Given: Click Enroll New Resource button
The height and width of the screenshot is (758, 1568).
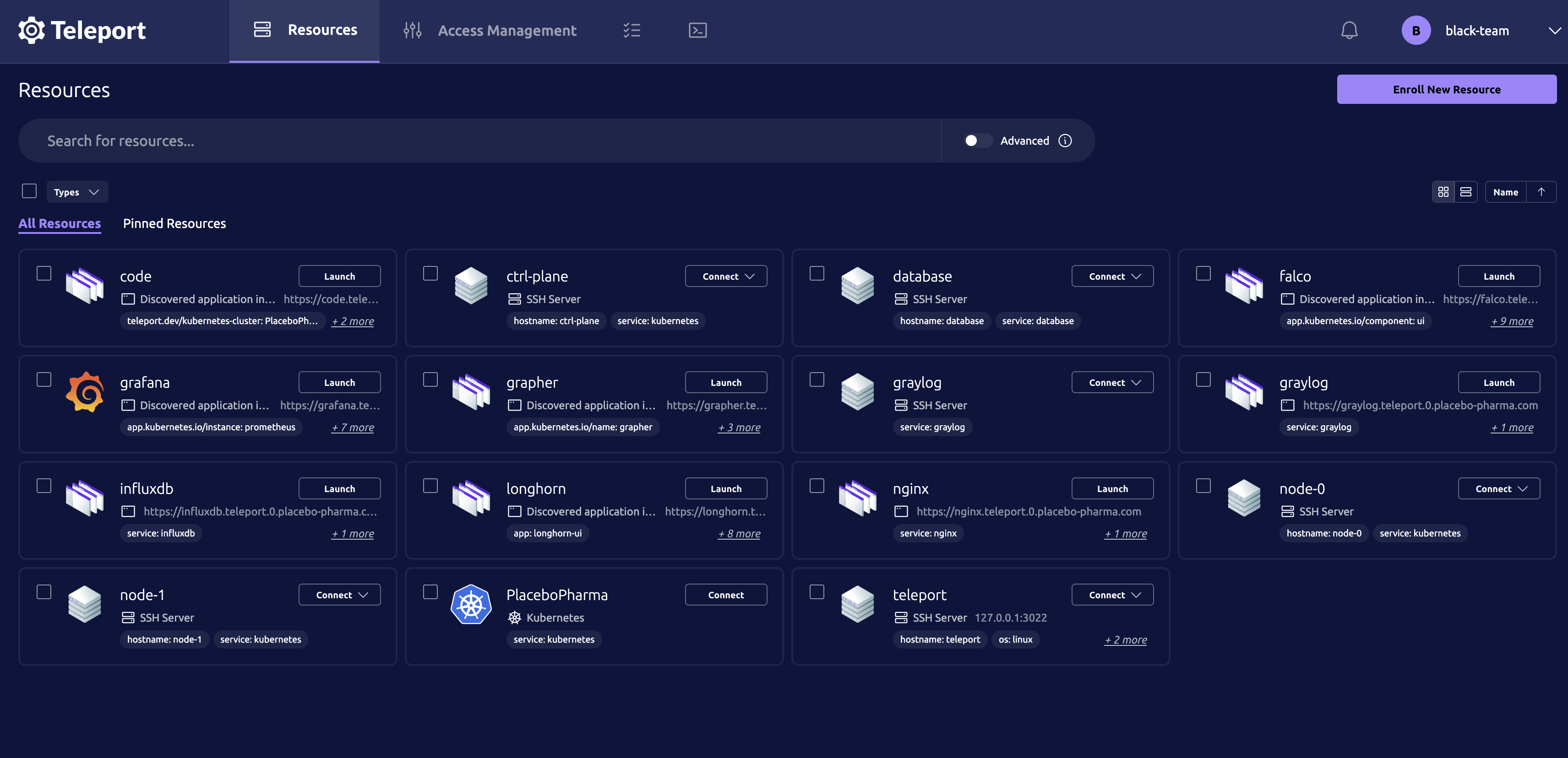Looking at the screenshot, I should [x=1446, y=89].
